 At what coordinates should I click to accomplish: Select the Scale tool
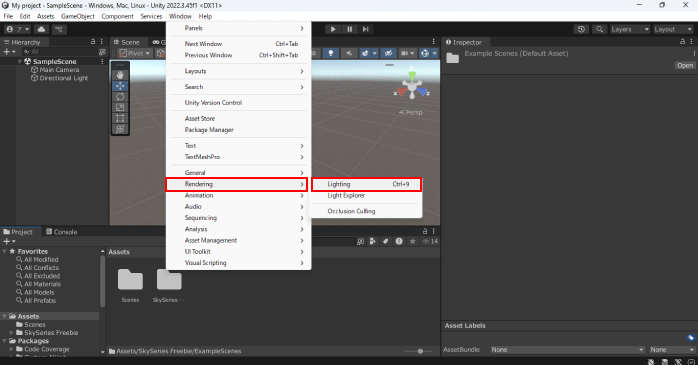120,107
